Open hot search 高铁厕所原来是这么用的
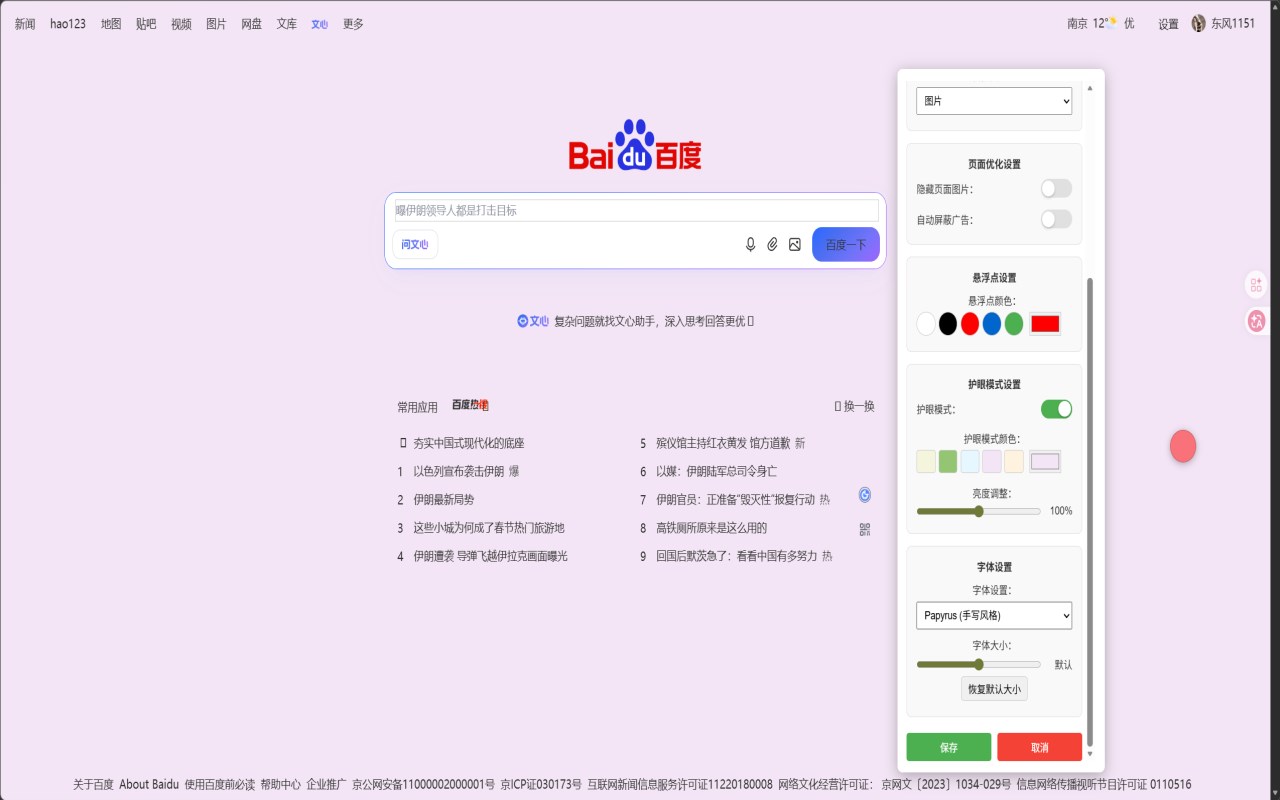 coord(711,527)
